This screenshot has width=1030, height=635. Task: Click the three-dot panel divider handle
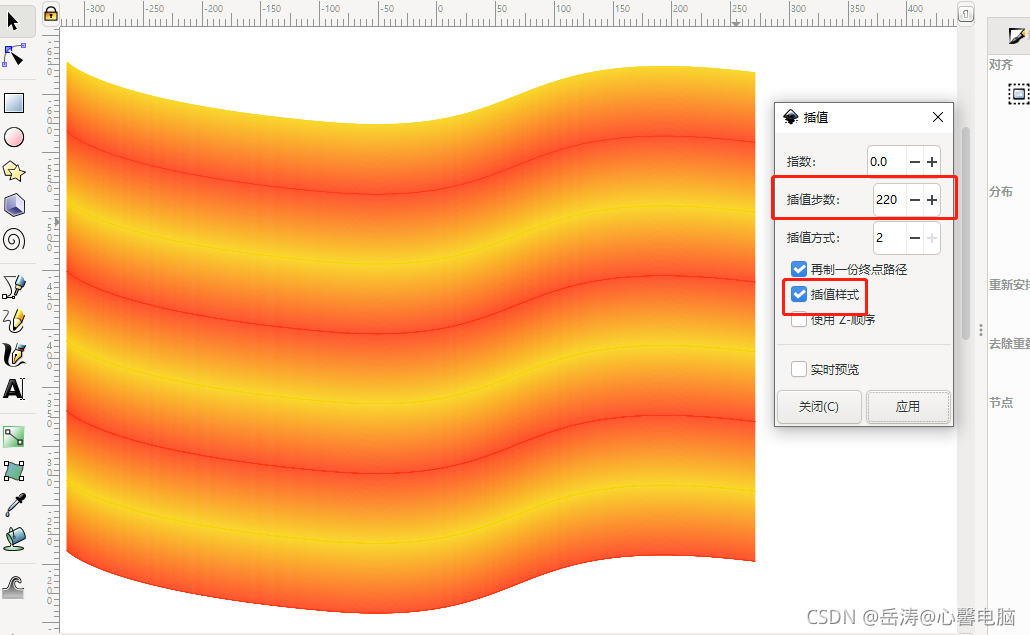[980, 330]
